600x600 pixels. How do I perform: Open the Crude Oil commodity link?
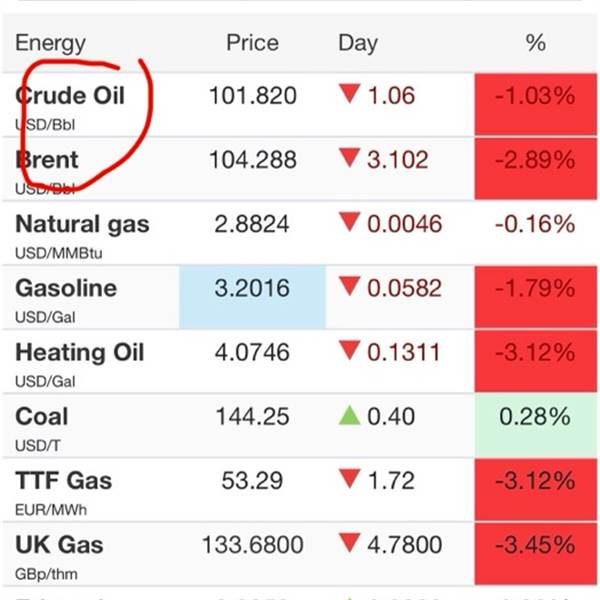click(x=70, y=96)
